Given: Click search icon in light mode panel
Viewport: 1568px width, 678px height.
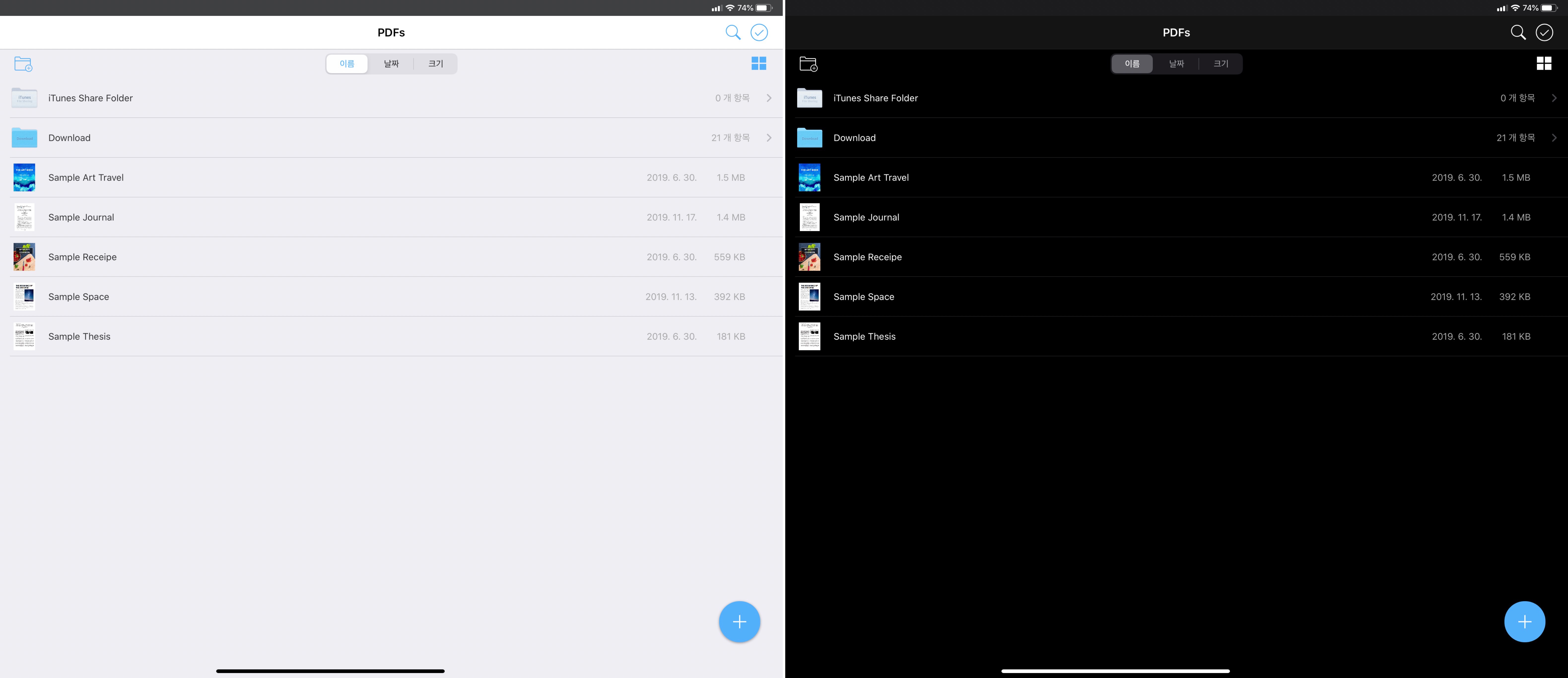Looking at the screenshot, I should [733, 32].
